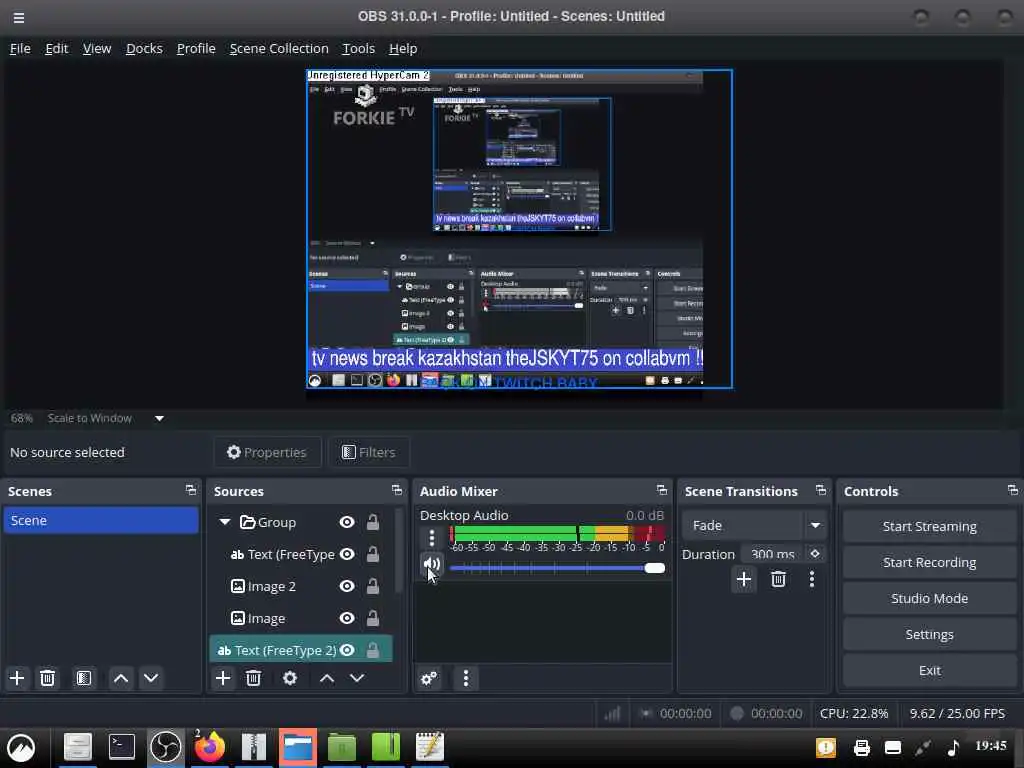This screenshot has width=1024, height=768.
Task: Click the music note tray icon
Action: [x=953, y=747]
